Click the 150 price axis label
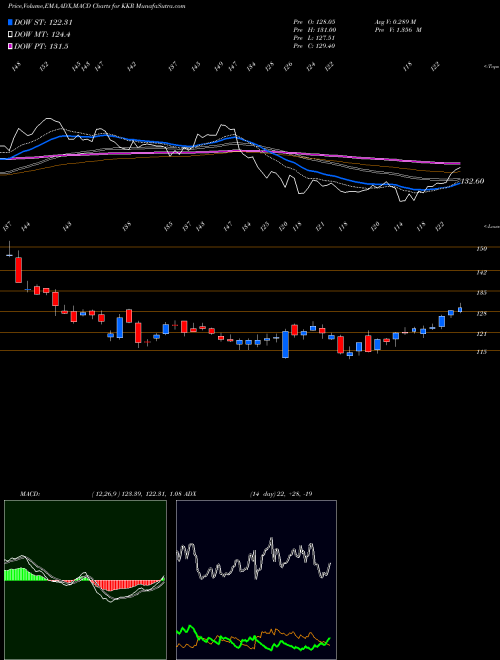This screenshot has height=660, width=500. coord(481,249)
